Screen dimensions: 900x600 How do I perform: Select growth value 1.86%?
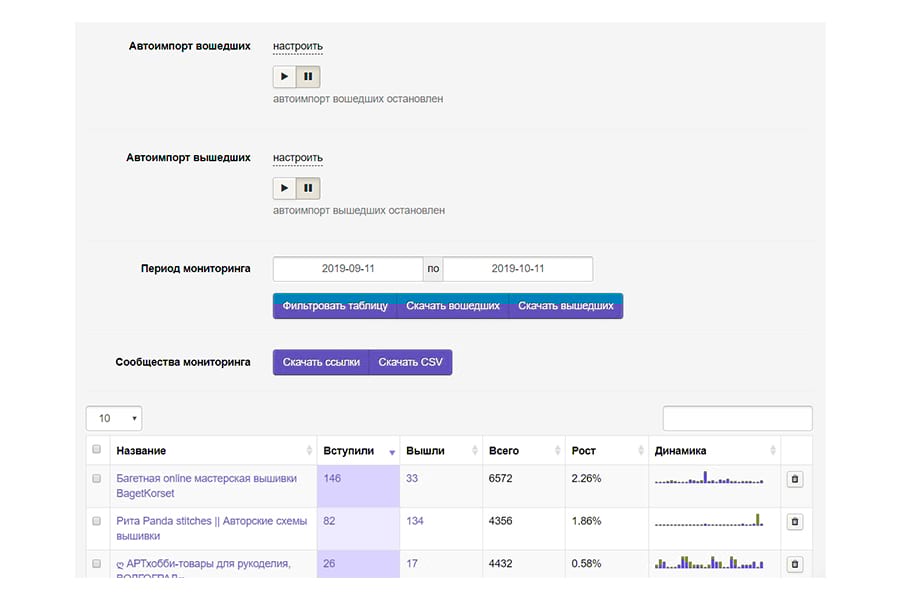pyautogui.click(x=586, y=521)
